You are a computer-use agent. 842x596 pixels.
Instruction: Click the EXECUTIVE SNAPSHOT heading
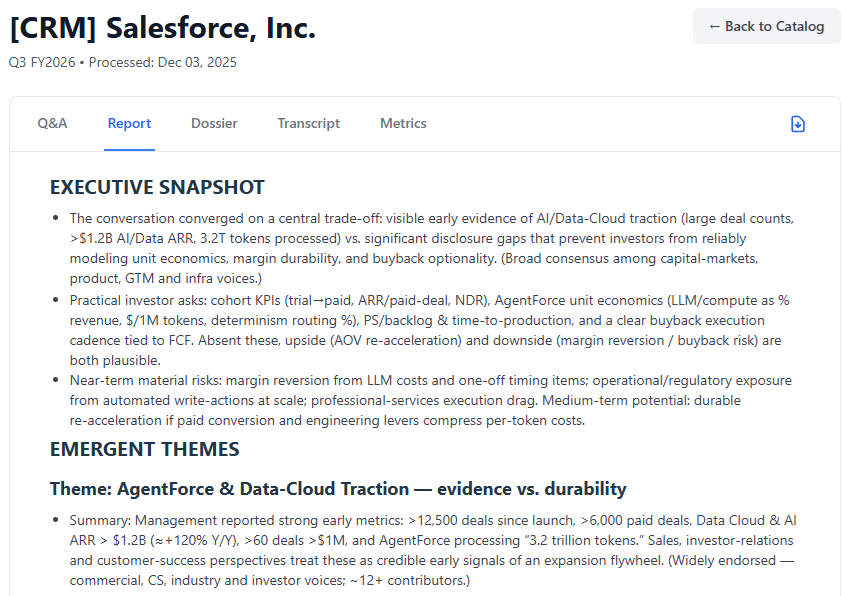click(157, 187)
